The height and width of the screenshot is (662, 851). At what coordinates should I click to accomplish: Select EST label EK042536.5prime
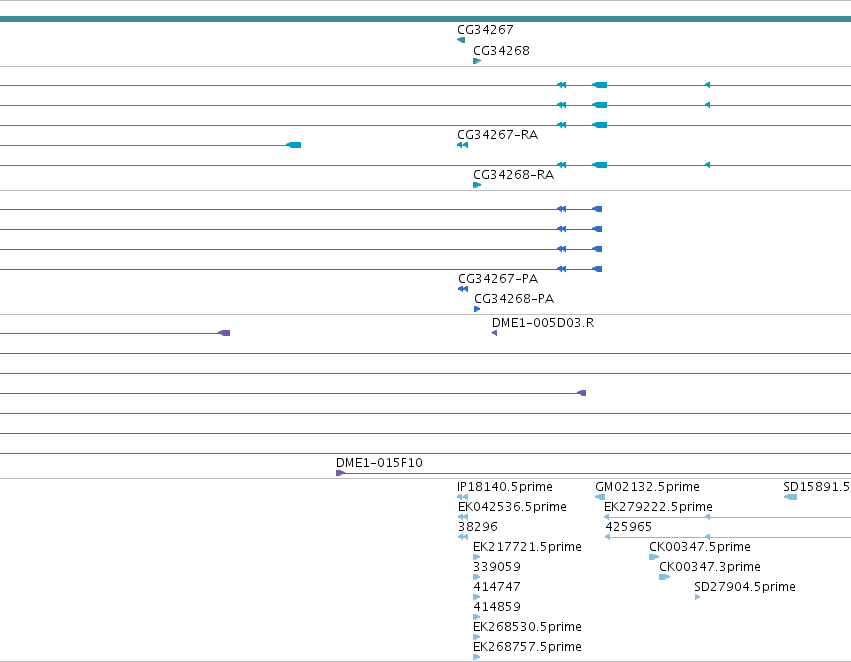(512, 507)
